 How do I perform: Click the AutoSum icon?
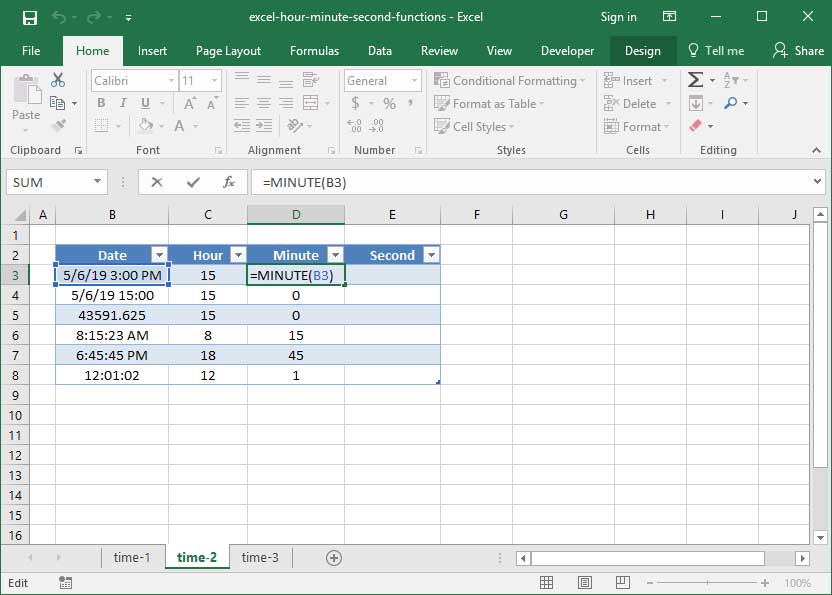[693, 78]
